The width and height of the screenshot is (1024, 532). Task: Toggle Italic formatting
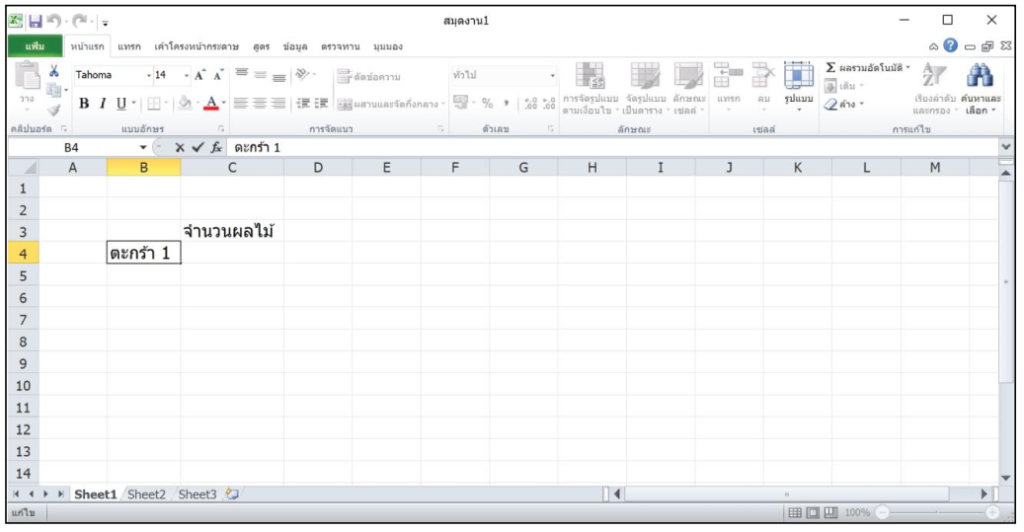(x=102, y=104)
